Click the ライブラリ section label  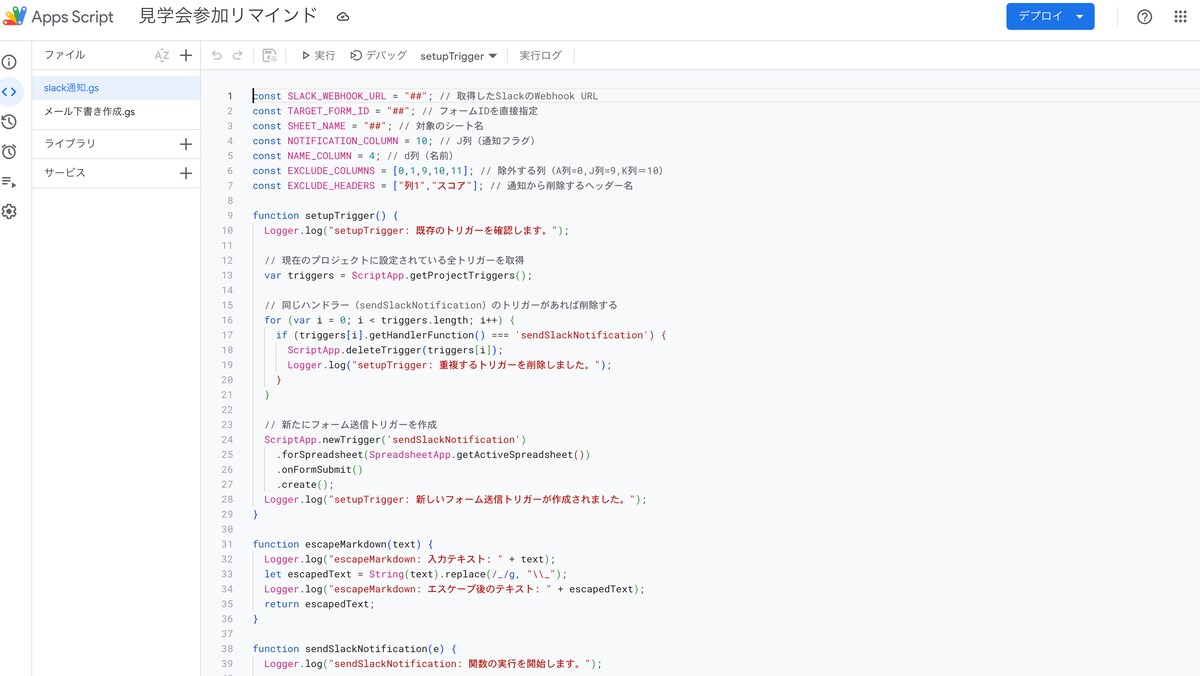click(70, 144)
